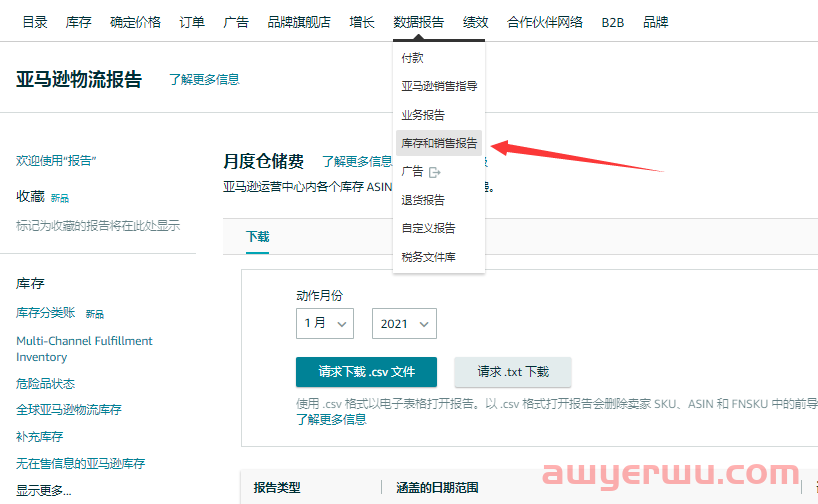Select 付款 in the dropdown menu
The height and width of the screenshot is (504, 818).
[x=412, y=58]
